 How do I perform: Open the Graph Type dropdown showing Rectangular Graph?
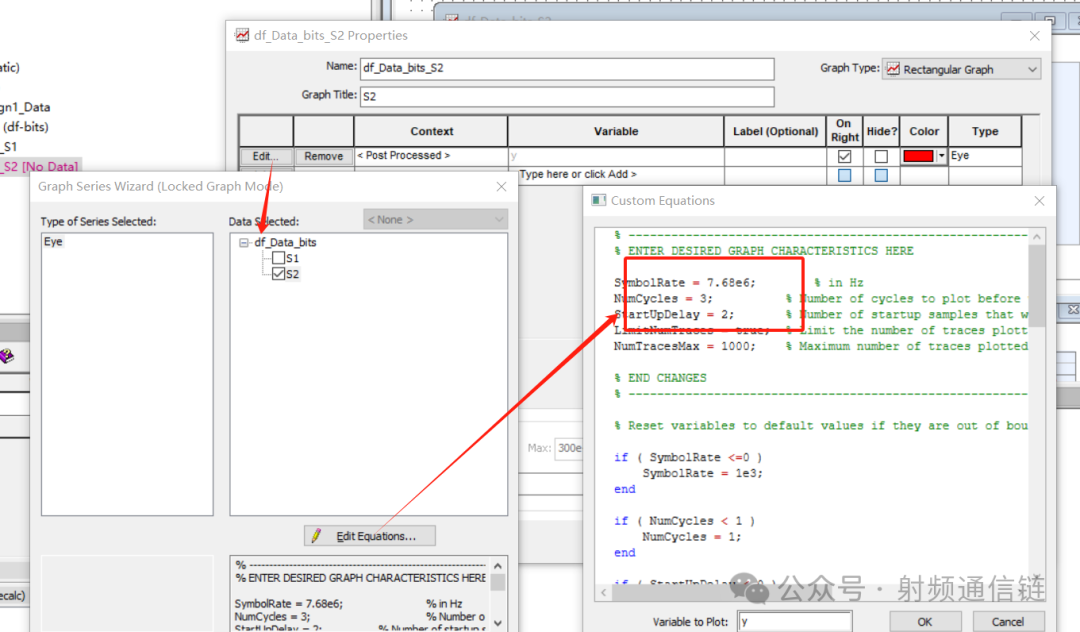coord(961,70)
